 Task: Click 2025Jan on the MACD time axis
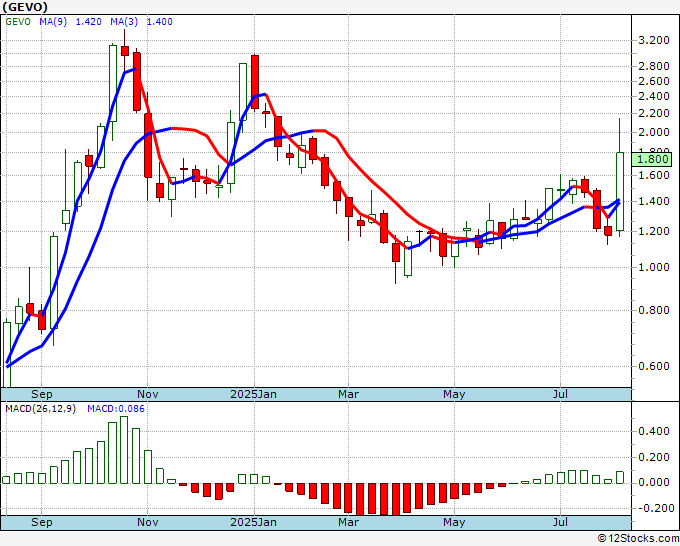coord(253,522)
